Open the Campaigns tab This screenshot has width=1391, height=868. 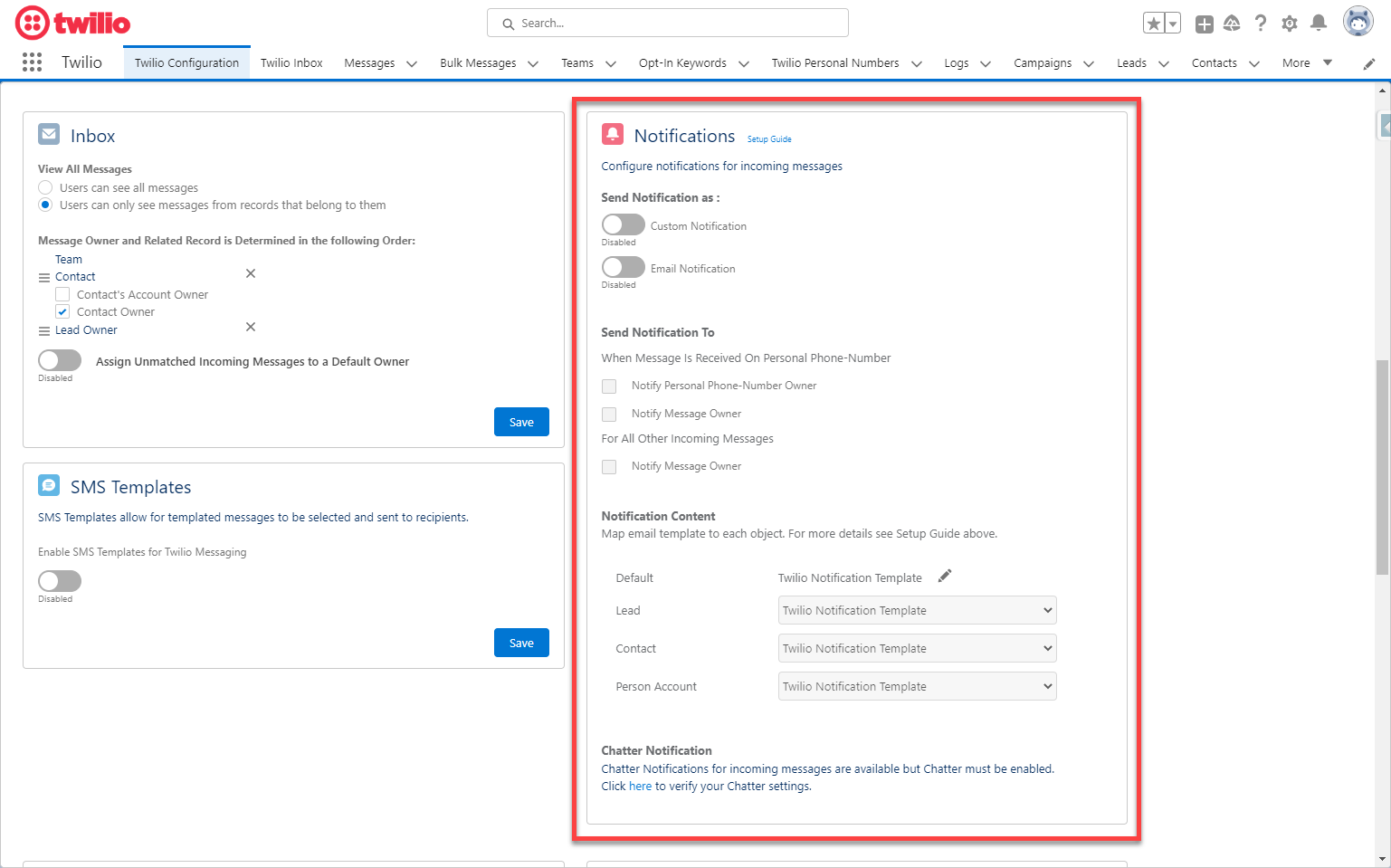point(1043,62)
